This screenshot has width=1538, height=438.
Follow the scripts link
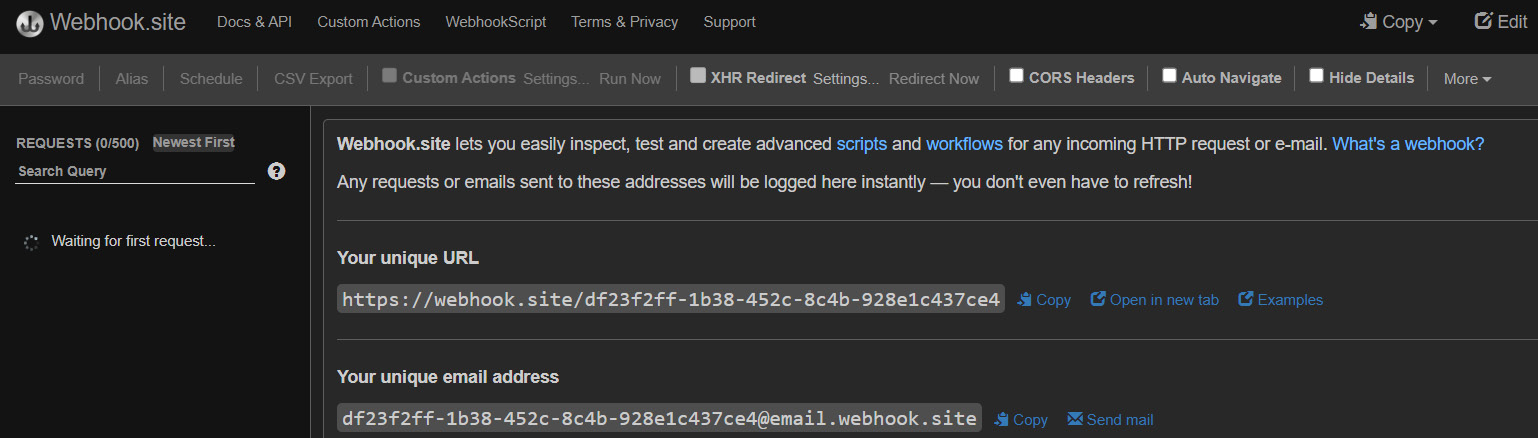[862, 144]
